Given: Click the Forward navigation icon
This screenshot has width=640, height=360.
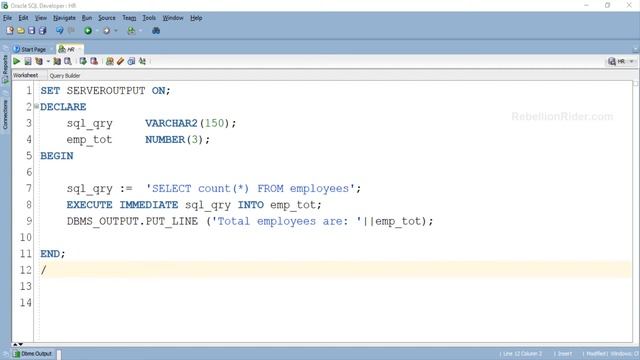Looking at the screenshot, I should pos(107,31).
